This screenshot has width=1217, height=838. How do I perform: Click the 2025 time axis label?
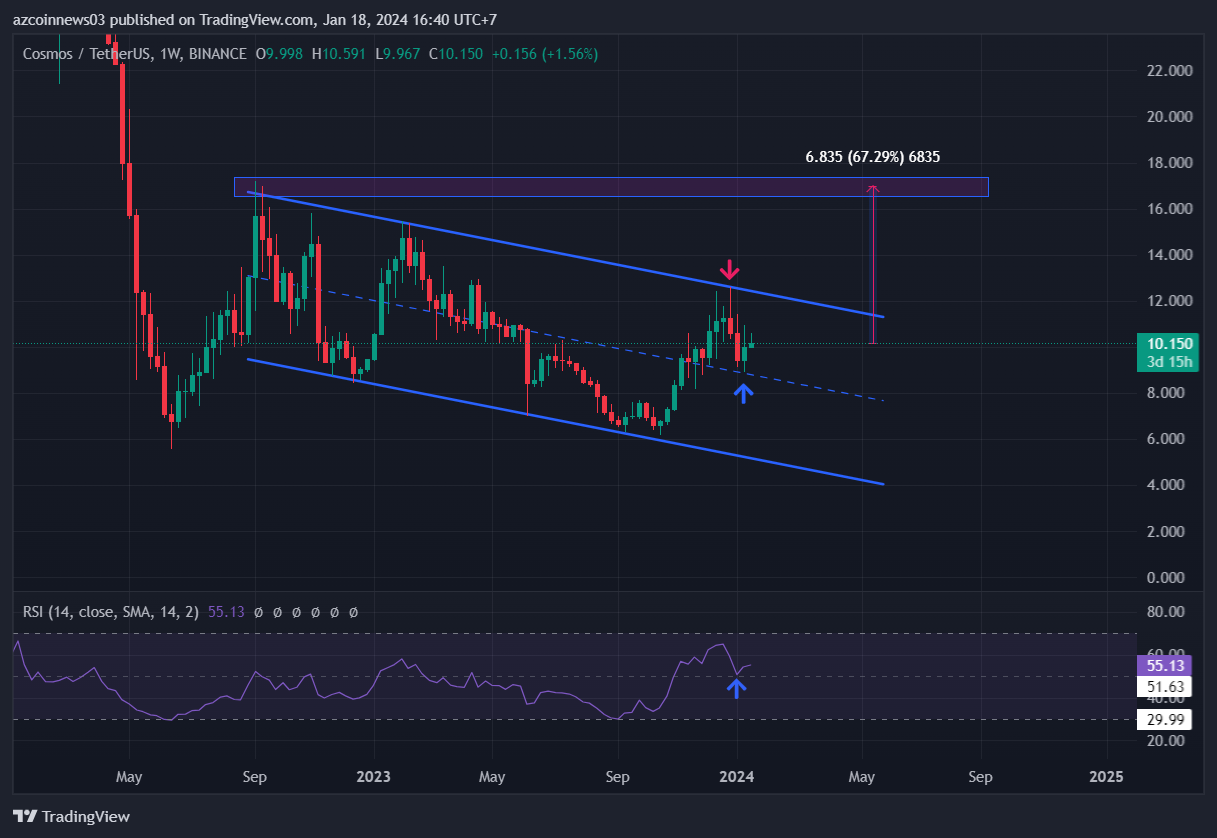[x=1105, y=776]
